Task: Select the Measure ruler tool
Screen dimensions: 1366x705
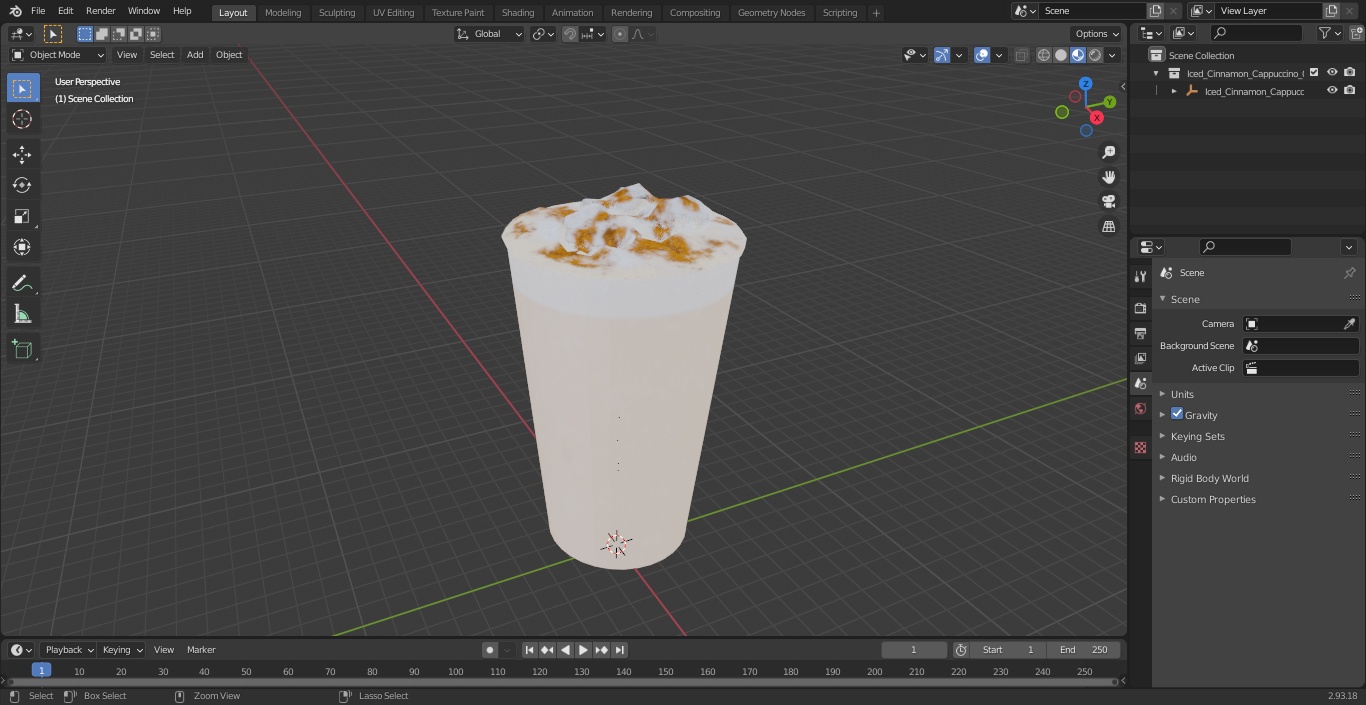Action: (x=22, y=315)
